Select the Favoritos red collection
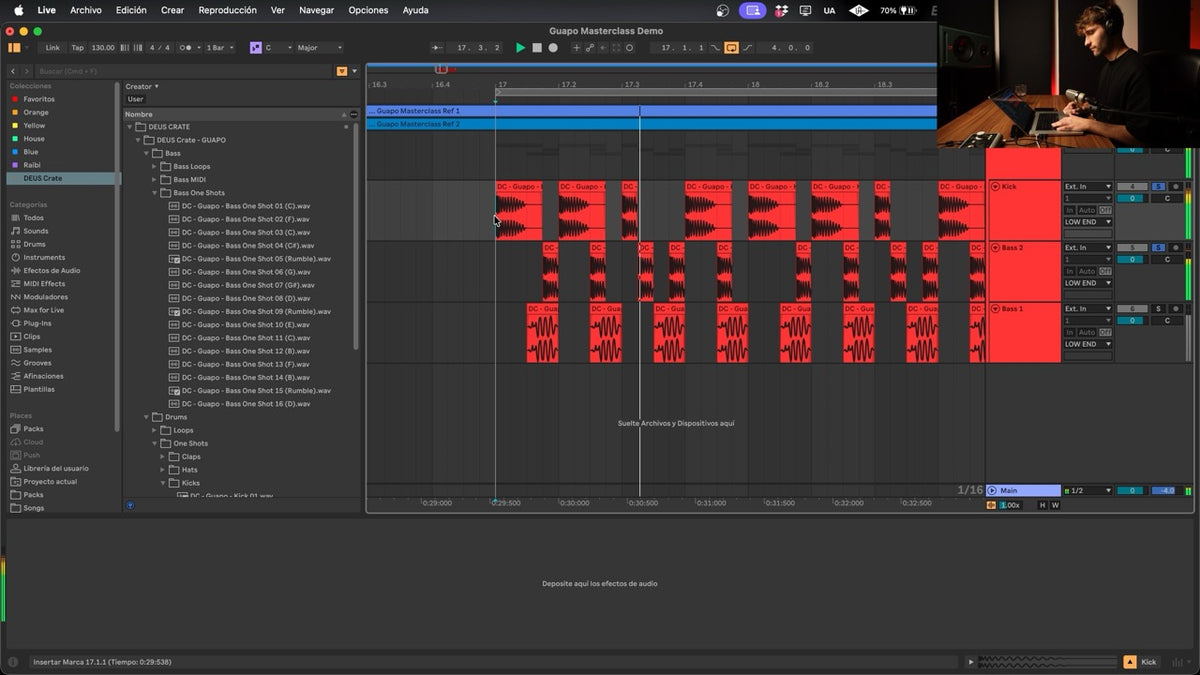 pos(39,99)
